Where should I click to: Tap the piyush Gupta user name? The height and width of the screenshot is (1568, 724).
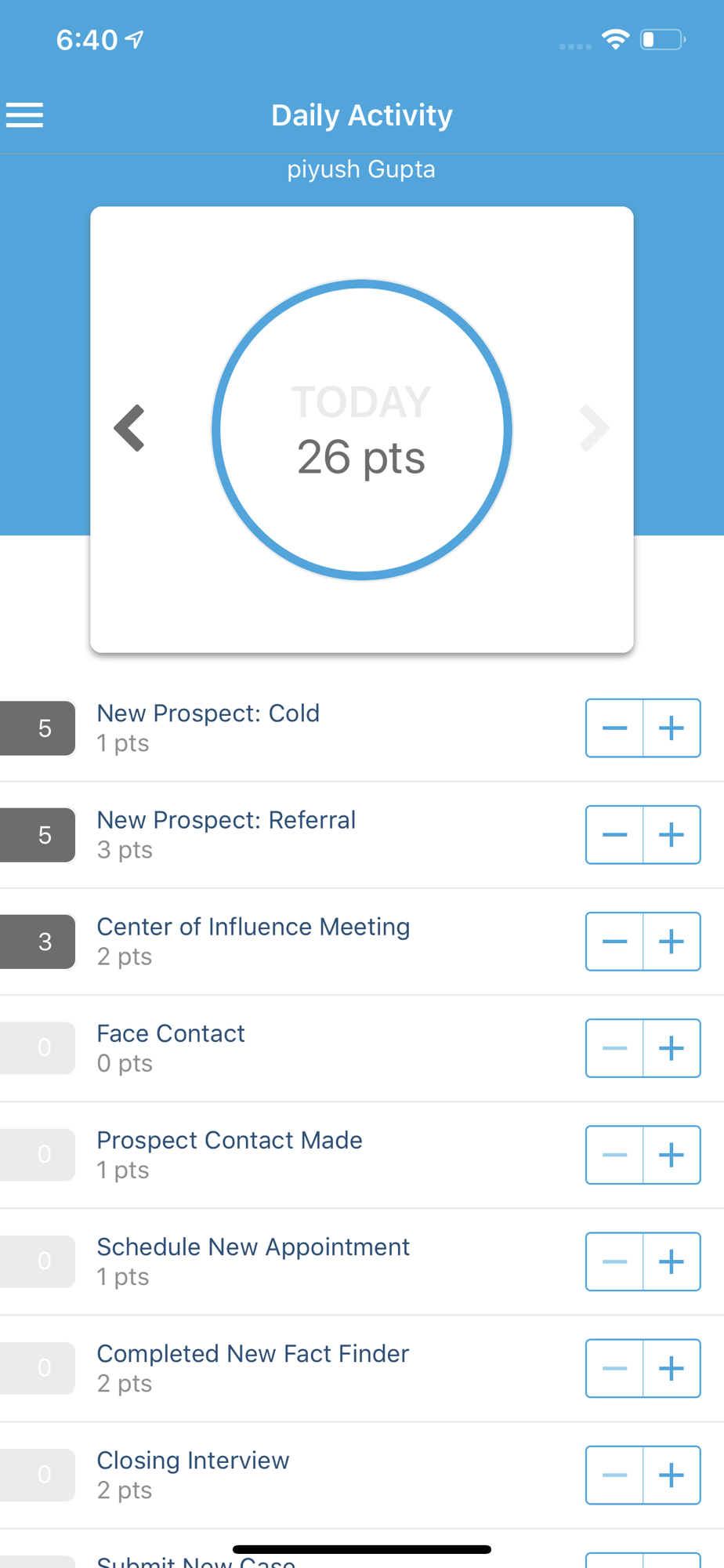pos(361,169)
